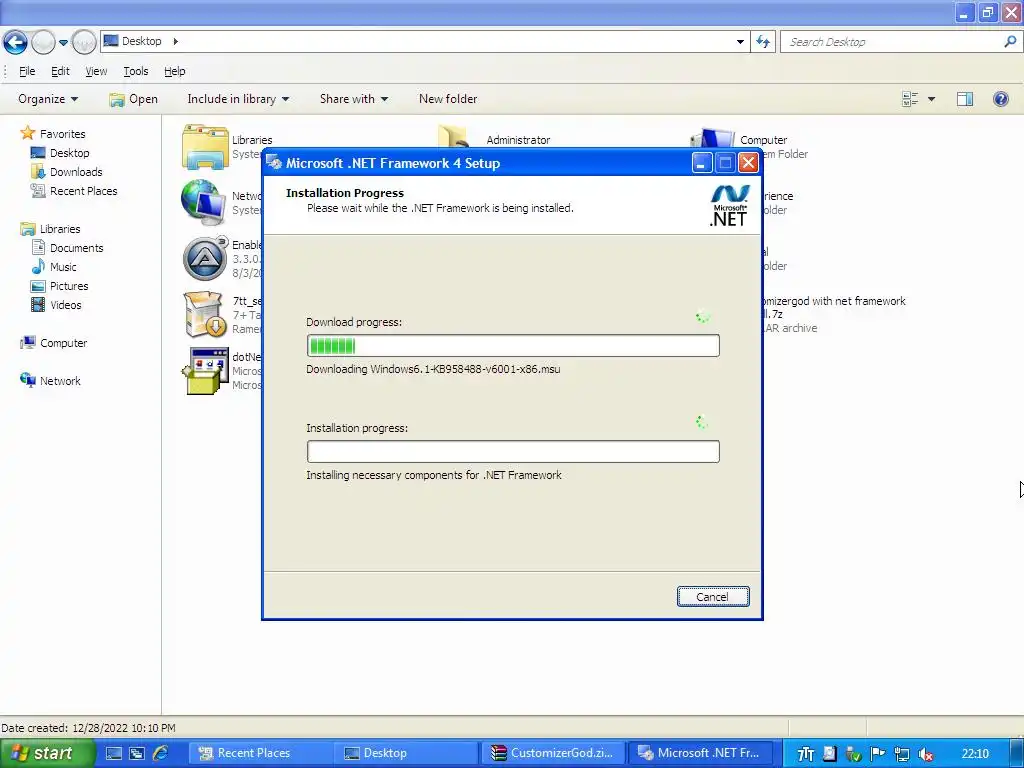Expand the address bar history dropdown

tap(740, 42)
